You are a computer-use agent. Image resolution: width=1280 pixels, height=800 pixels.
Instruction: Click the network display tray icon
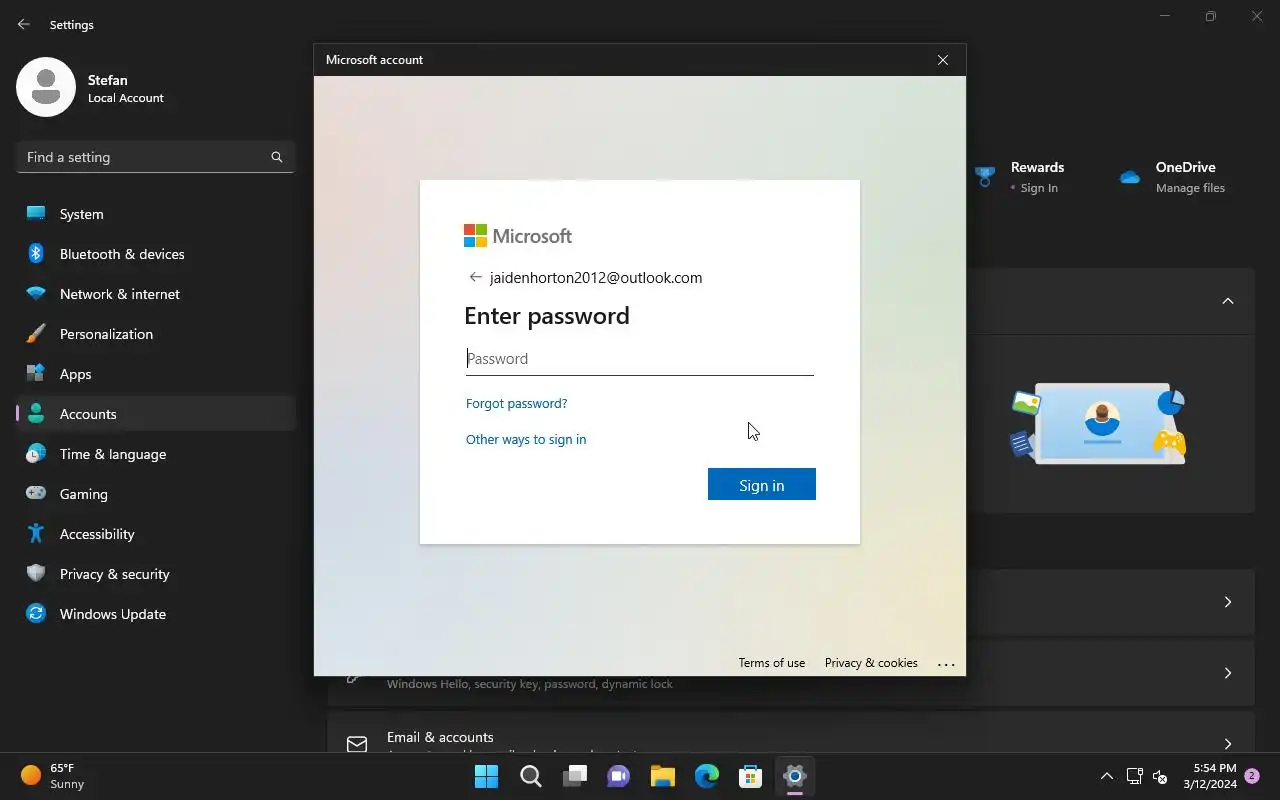click(x=1134, y=776)
